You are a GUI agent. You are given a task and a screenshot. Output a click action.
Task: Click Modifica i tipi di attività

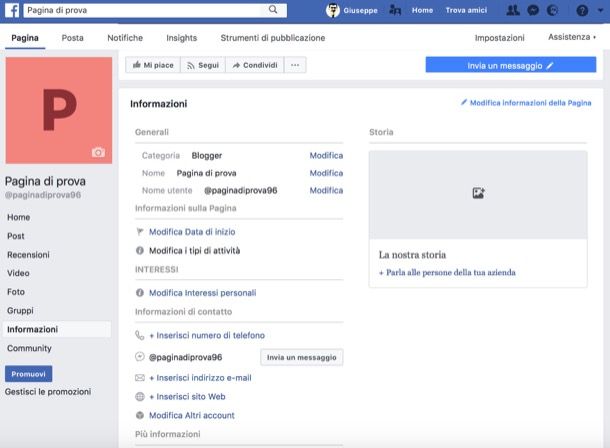pos(195,250)
